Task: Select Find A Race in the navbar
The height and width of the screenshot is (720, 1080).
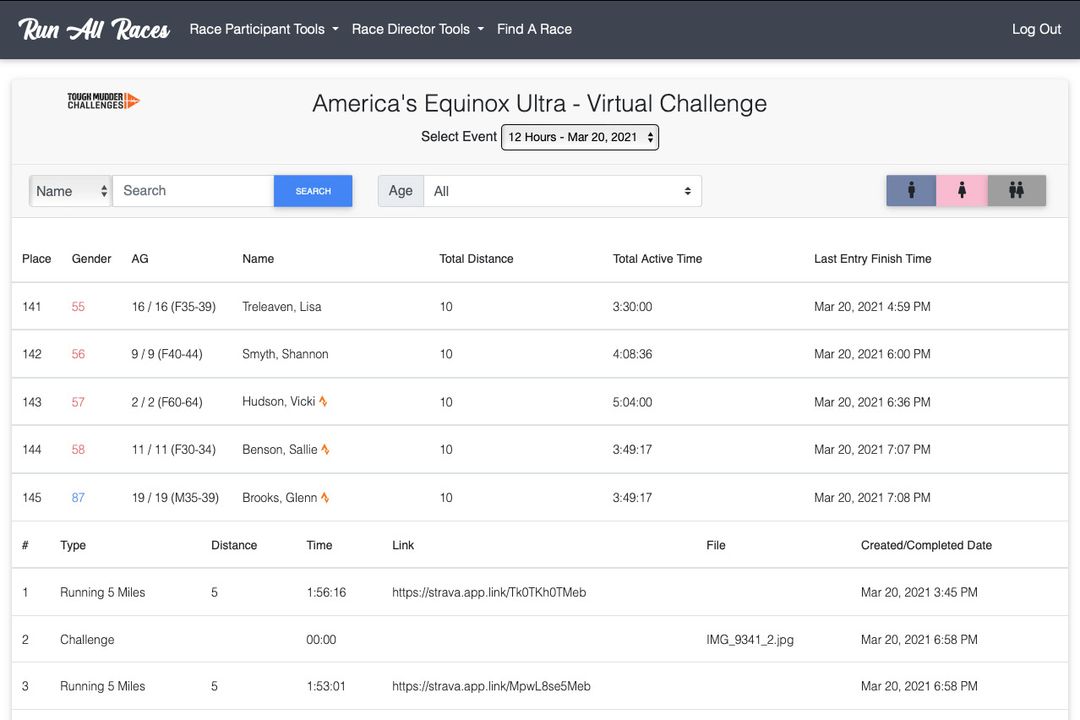Action: click(x=534, y=29)
